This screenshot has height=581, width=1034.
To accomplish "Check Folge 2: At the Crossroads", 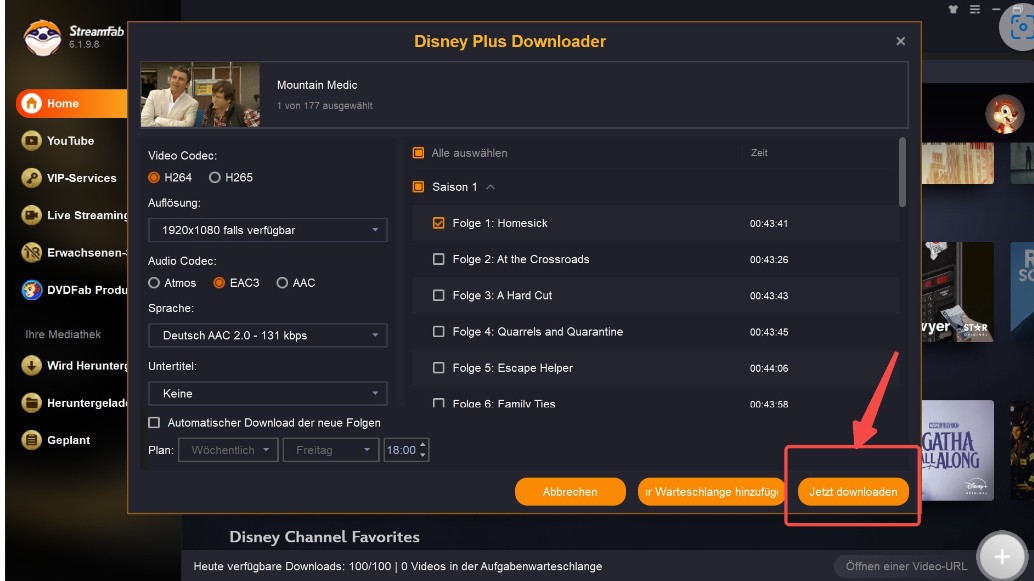I will (439, 259).
